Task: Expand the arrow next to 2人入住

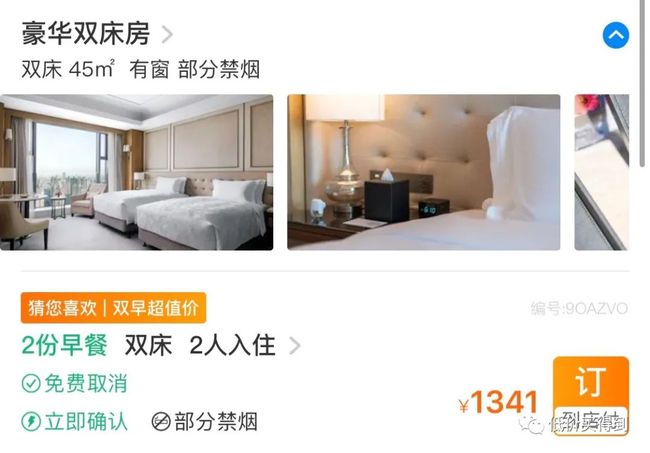Action: [x=294, y=346]
